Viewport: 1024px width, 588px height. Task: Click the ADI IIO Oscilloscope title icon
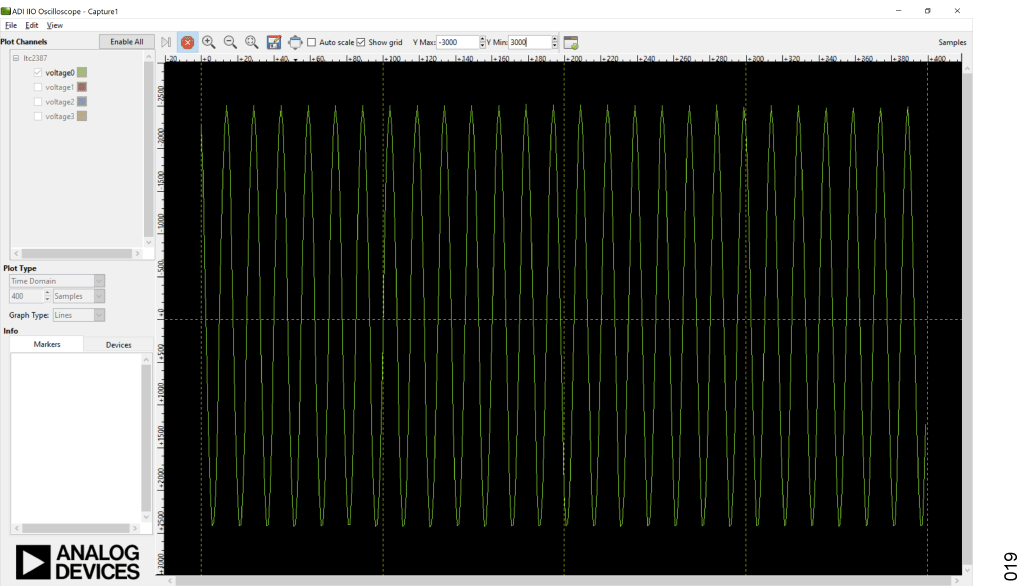click(x=5, y=11)
